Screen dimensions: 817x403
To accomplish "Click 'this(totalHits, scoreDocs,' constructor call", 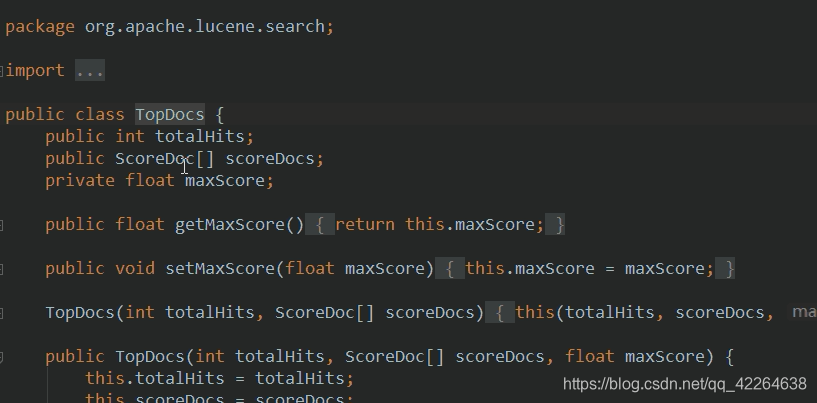I will (645, 313).
